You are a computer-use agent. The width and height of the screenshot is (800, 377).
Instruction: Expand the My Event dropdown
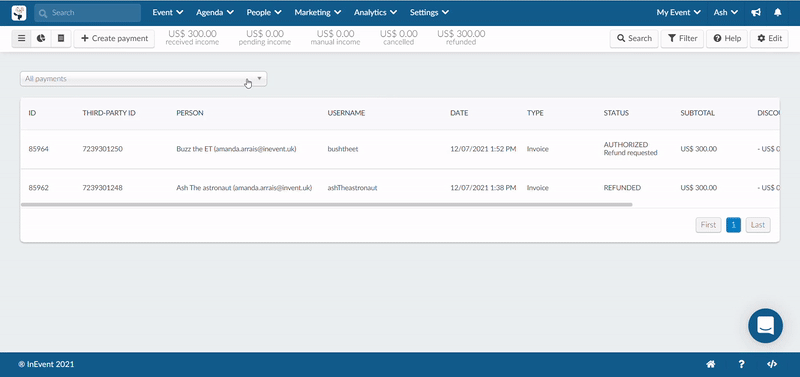coord(679,13)
